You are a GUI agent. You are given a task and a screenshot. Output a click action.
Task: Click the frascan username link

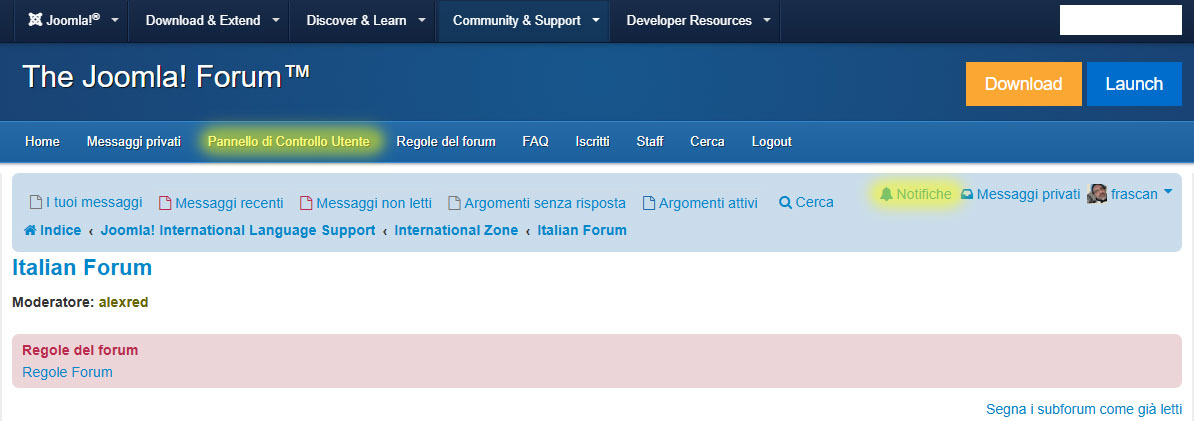pyautogui.click(x=1135, y=194)
